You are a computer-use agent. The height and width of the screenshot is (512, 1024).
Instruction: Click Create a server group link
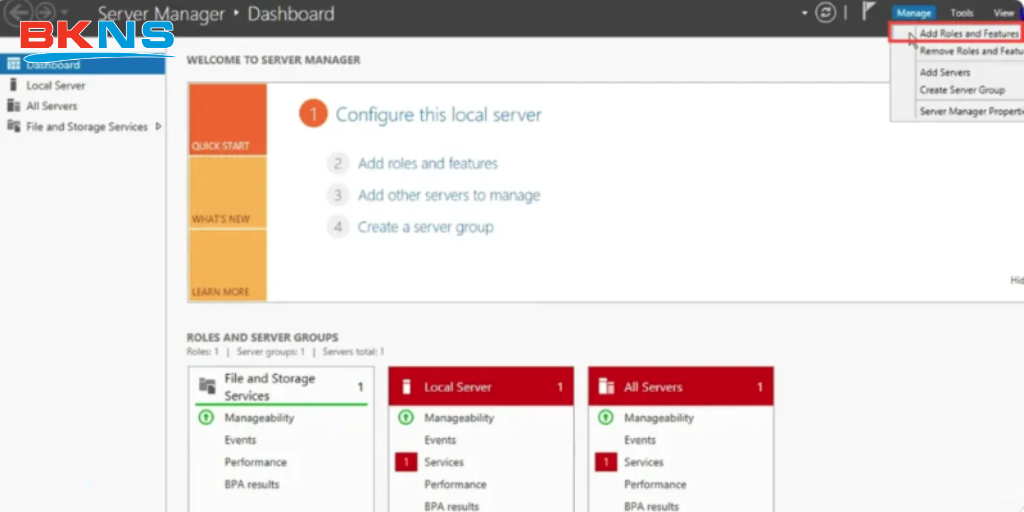pyautogui.click(x=425, y=227)
